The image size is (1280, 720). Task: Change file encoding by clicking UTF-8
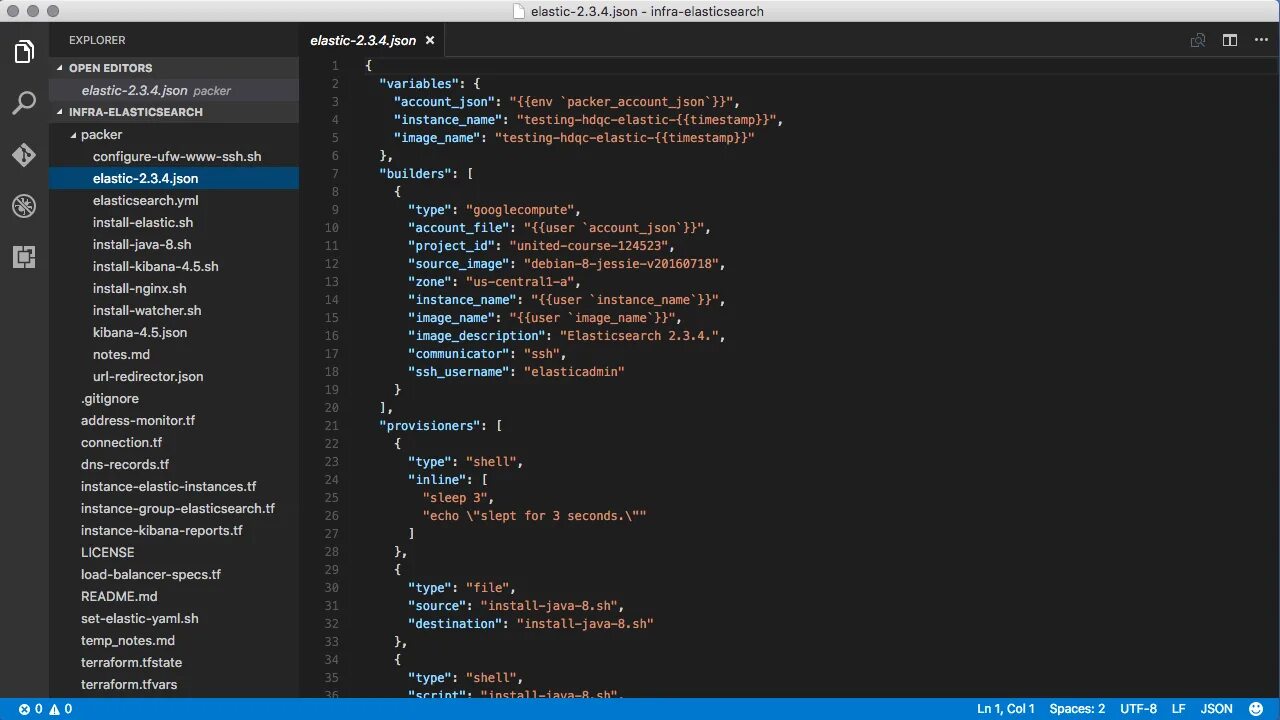point(1139,708)
